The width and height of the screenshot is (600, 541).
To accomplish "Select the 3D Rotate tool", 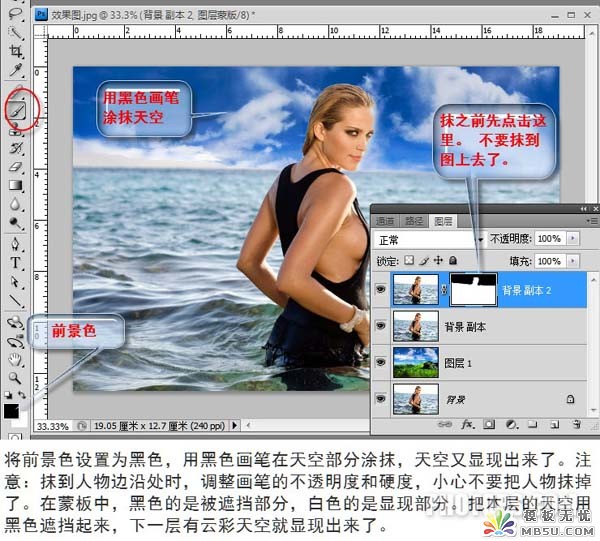I will (15, 323).
